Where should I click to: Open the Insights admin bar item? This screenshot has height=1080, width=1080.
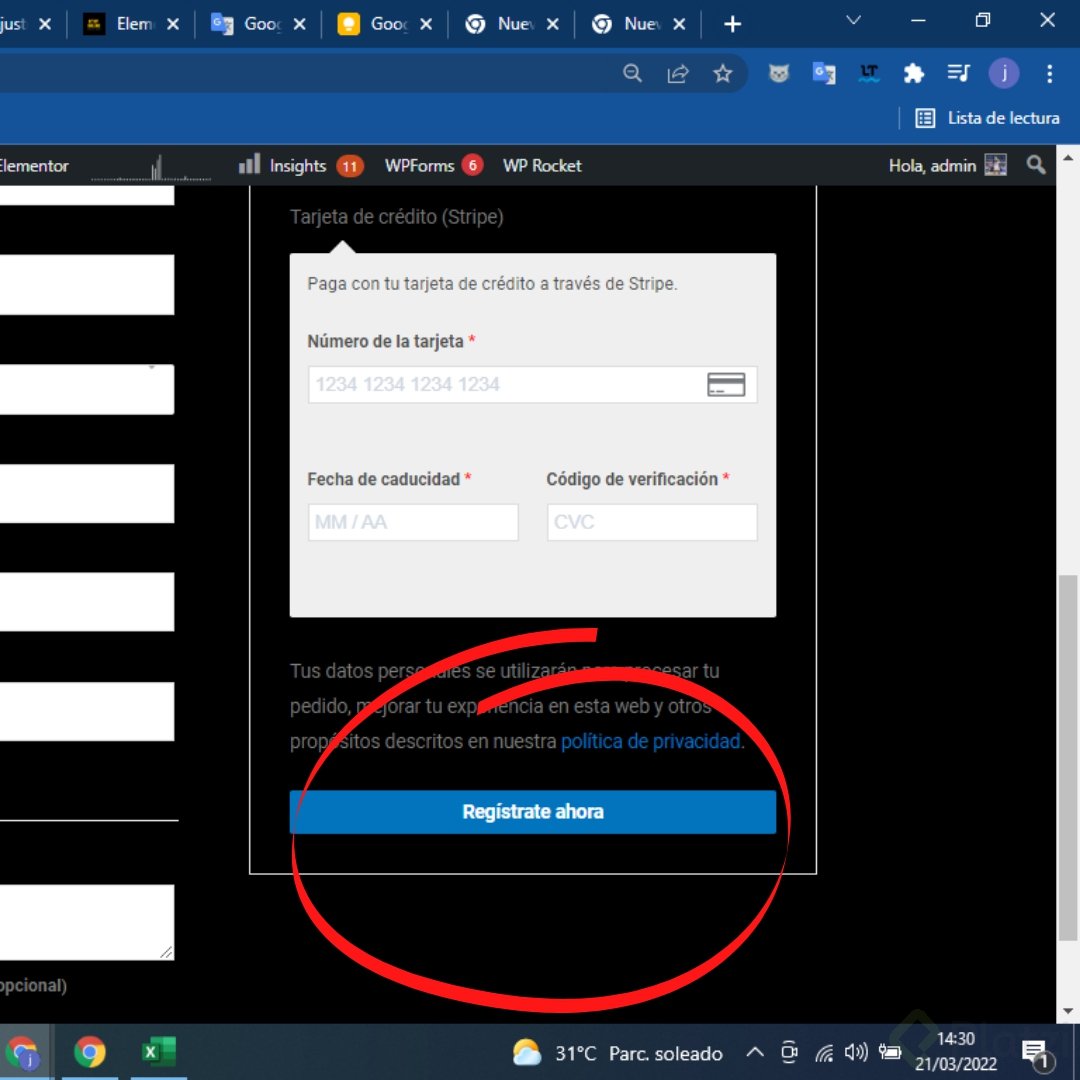[x=300, y=165]
